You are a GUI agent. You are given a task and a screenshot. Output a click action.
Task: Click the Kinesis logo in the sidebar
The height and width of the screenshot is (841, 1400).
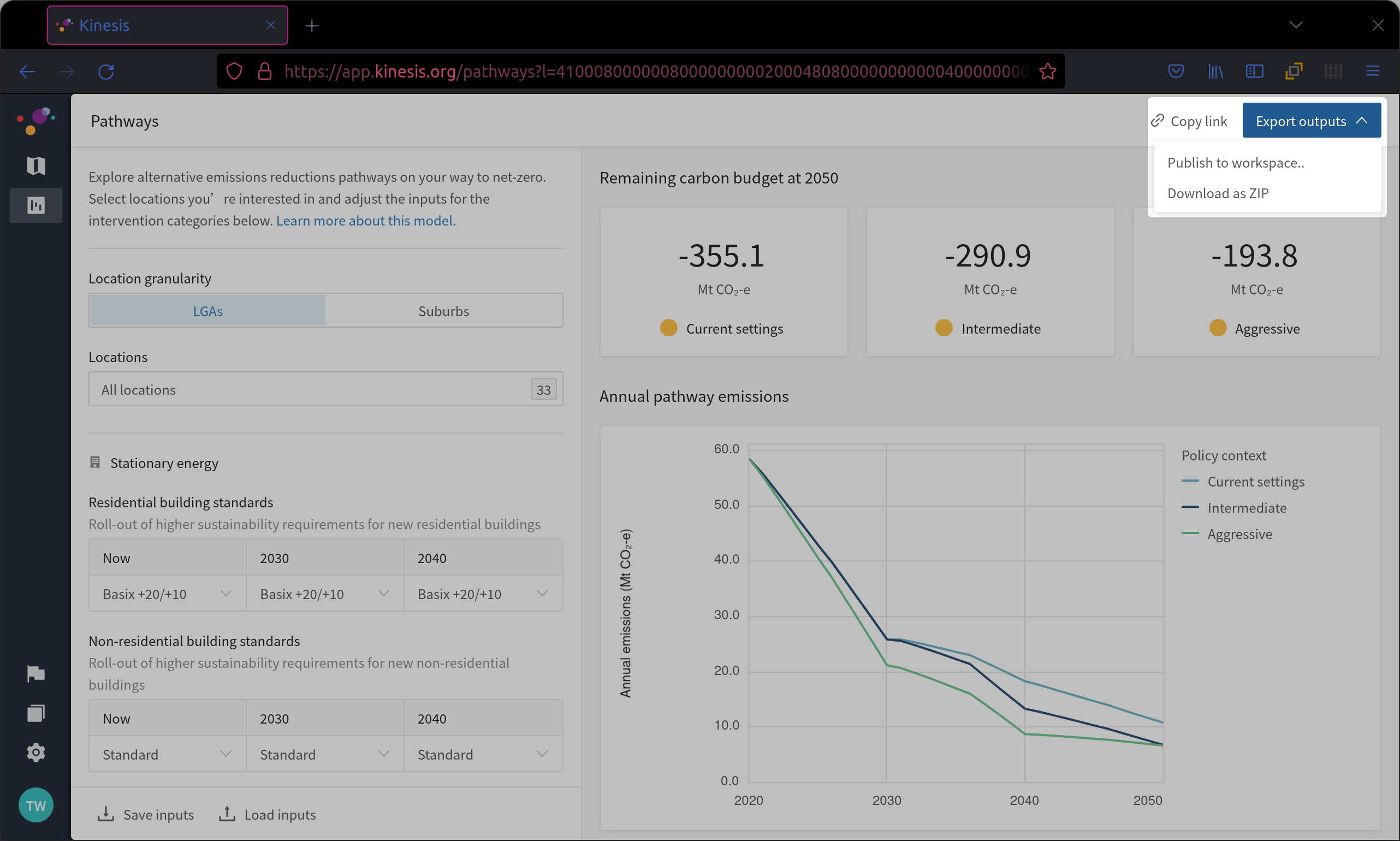(x=35, y=121)
